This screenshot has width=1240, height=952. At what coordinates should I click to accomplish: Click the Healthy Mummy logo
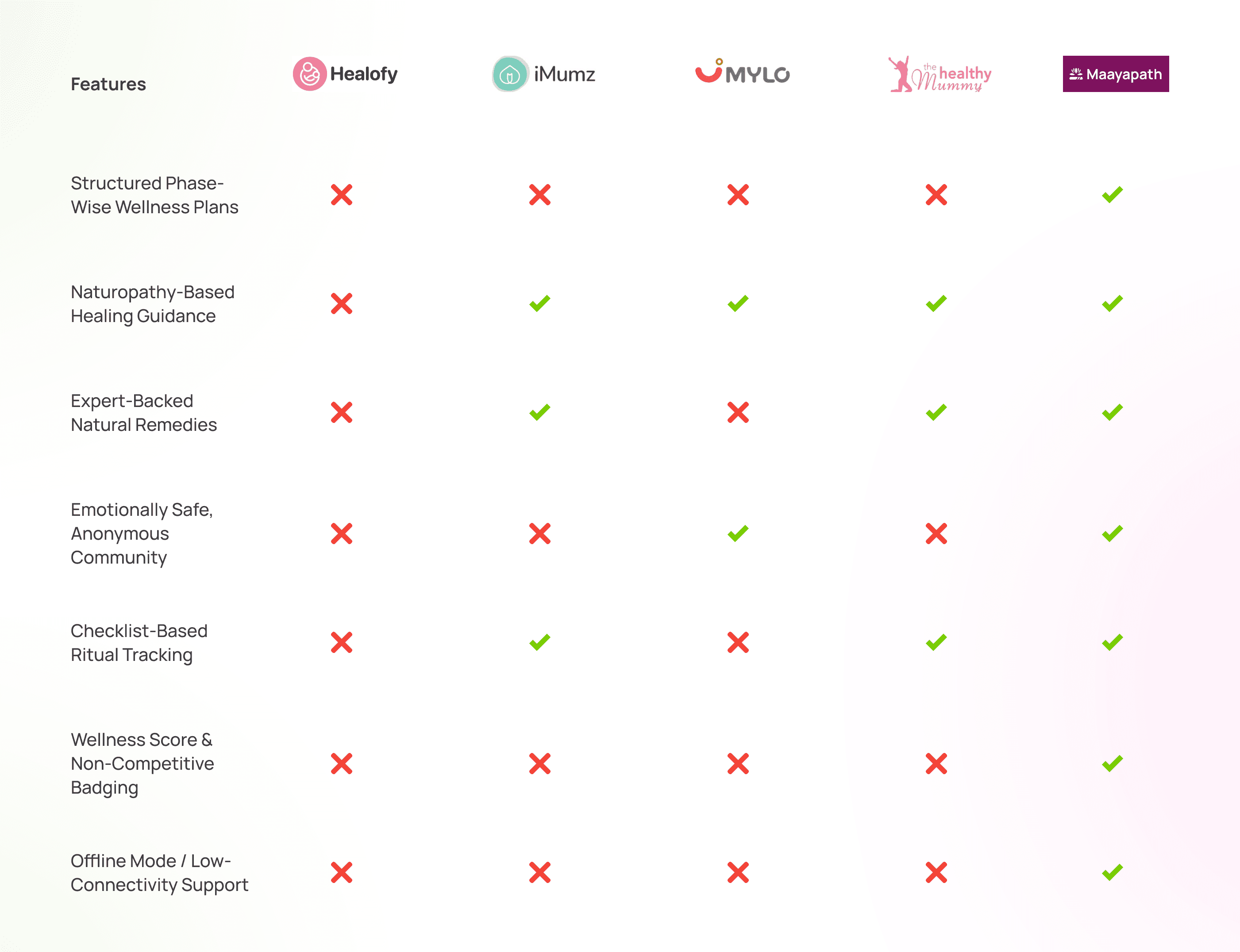940,74
